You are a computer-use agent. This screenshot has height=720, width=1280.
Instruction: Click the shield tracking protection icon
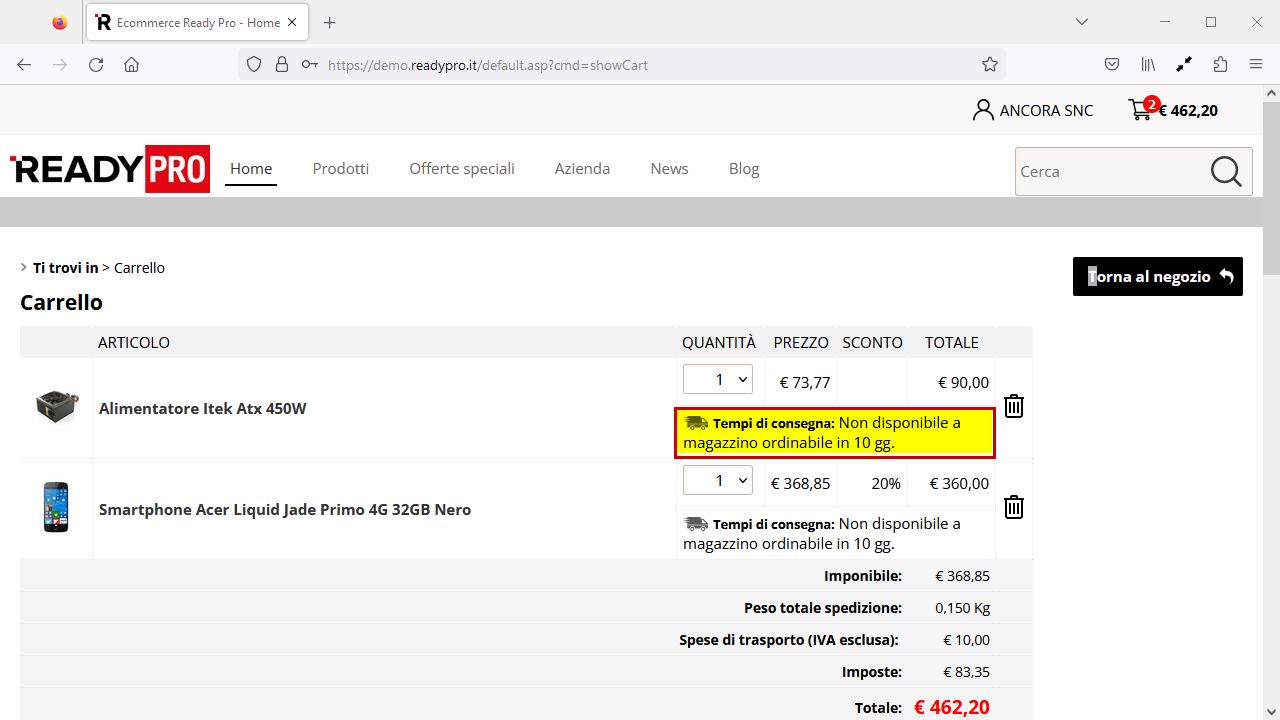click(254, 65)
